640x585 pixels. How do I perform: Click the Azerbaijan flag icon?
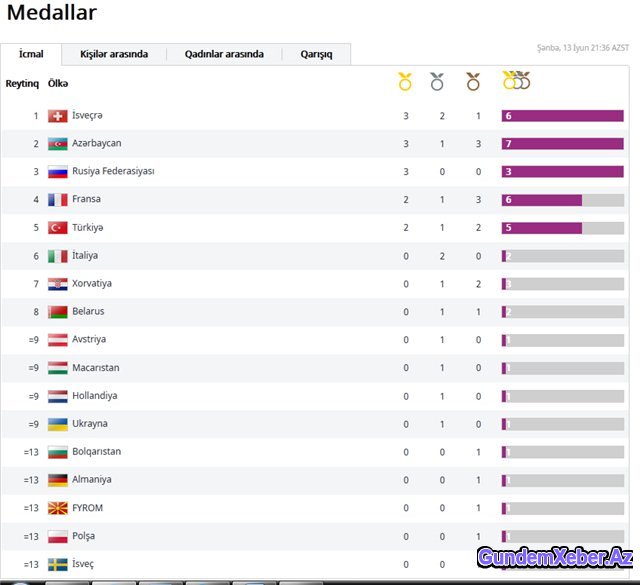[58, 144]
